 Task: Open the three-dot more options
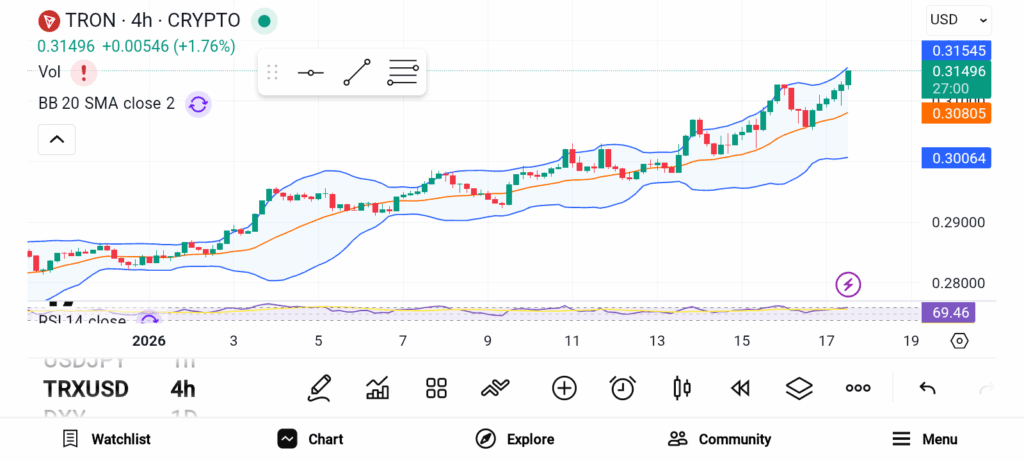(x=858, y=388)
